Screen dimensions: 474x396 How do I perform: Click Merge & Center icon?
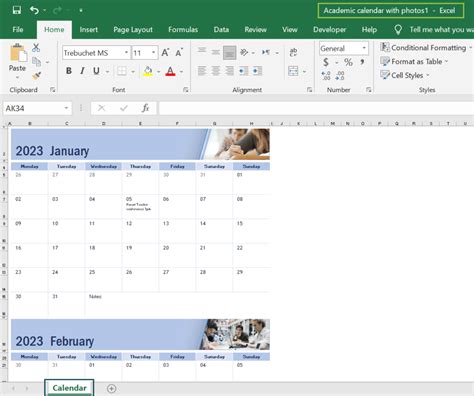tap(293, 71)
